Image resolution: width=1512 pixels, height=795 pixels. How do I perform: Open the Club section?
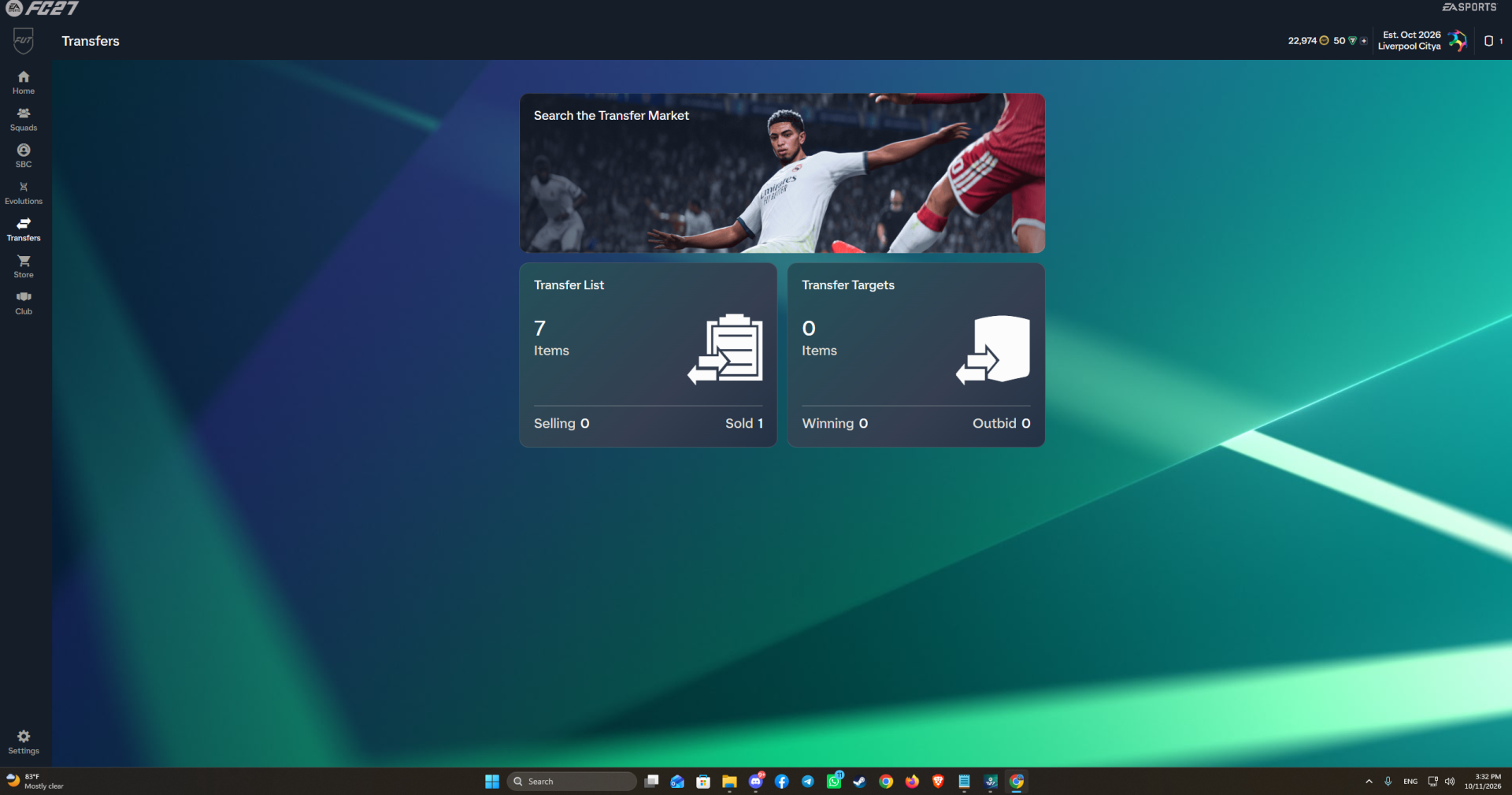point(24,303)
